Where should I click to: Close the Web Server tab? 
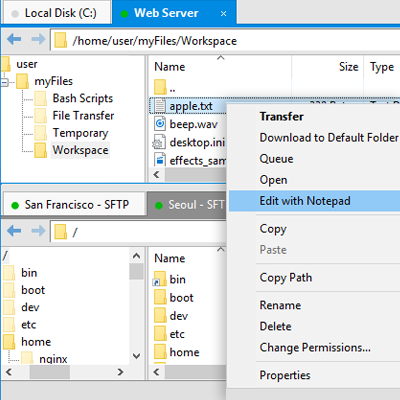(224, 14)
